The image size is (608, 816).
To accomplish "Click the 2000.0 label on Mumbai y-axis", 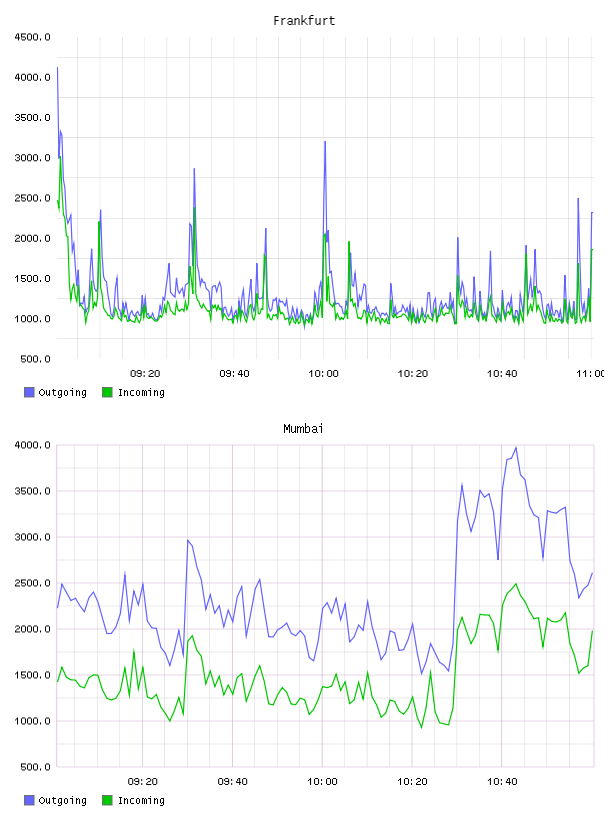I will click(32, 629).
